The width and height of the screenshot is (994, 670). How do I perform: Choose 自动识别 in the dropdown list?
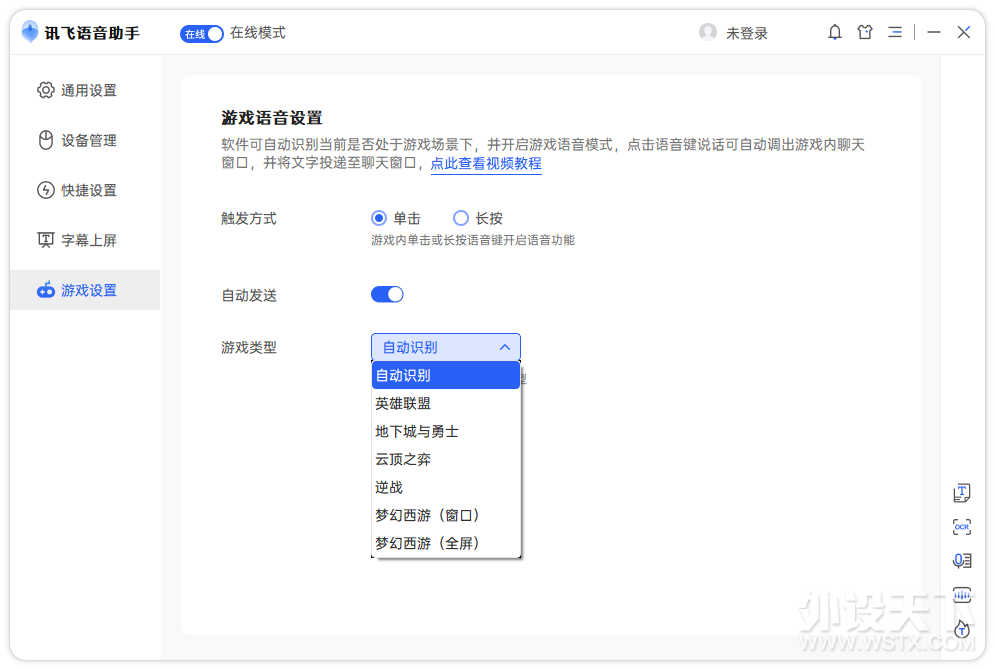coord(446,375)
